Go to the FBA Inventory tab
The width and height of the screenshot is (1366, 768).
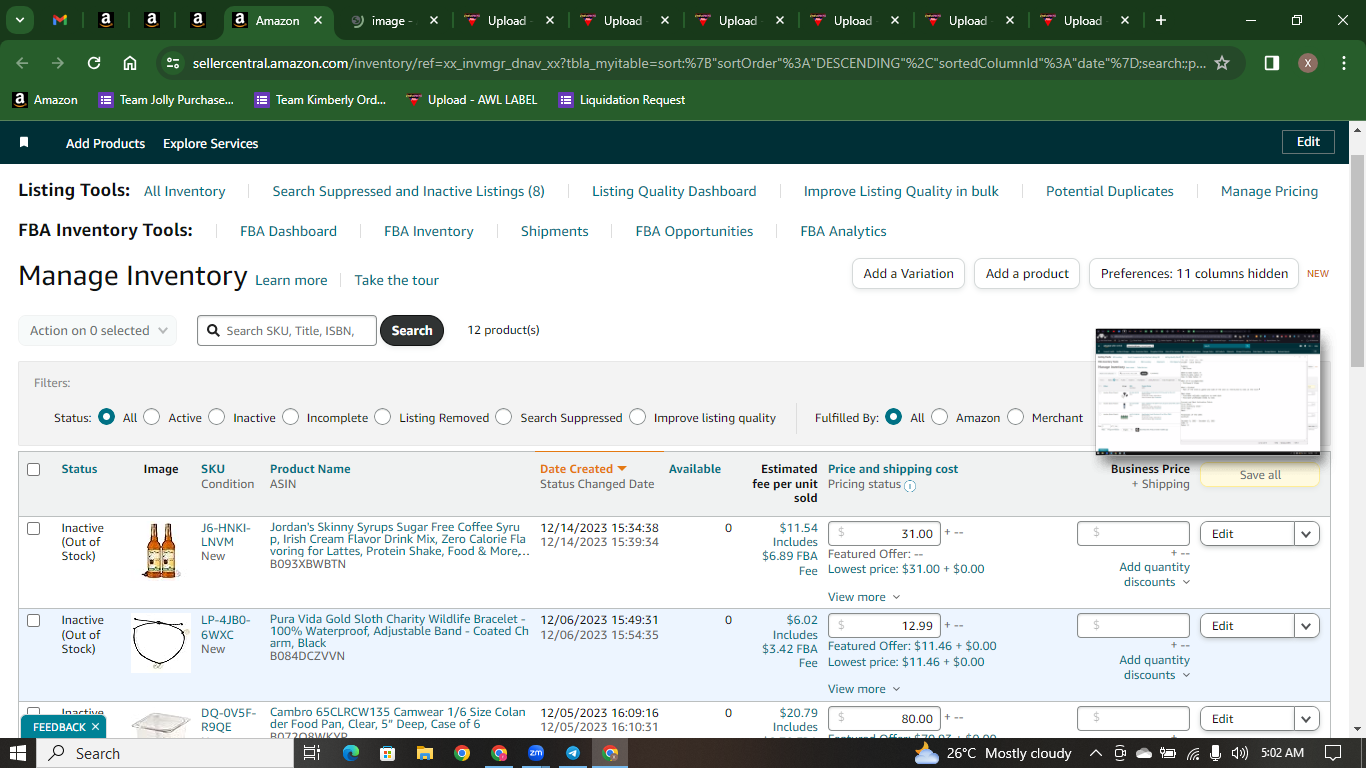coord(429,231)
